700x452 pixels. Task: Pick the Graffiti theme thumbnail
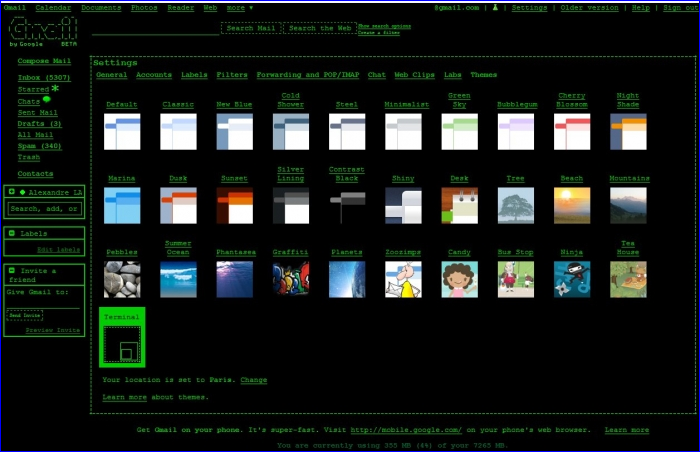[291, 280]
